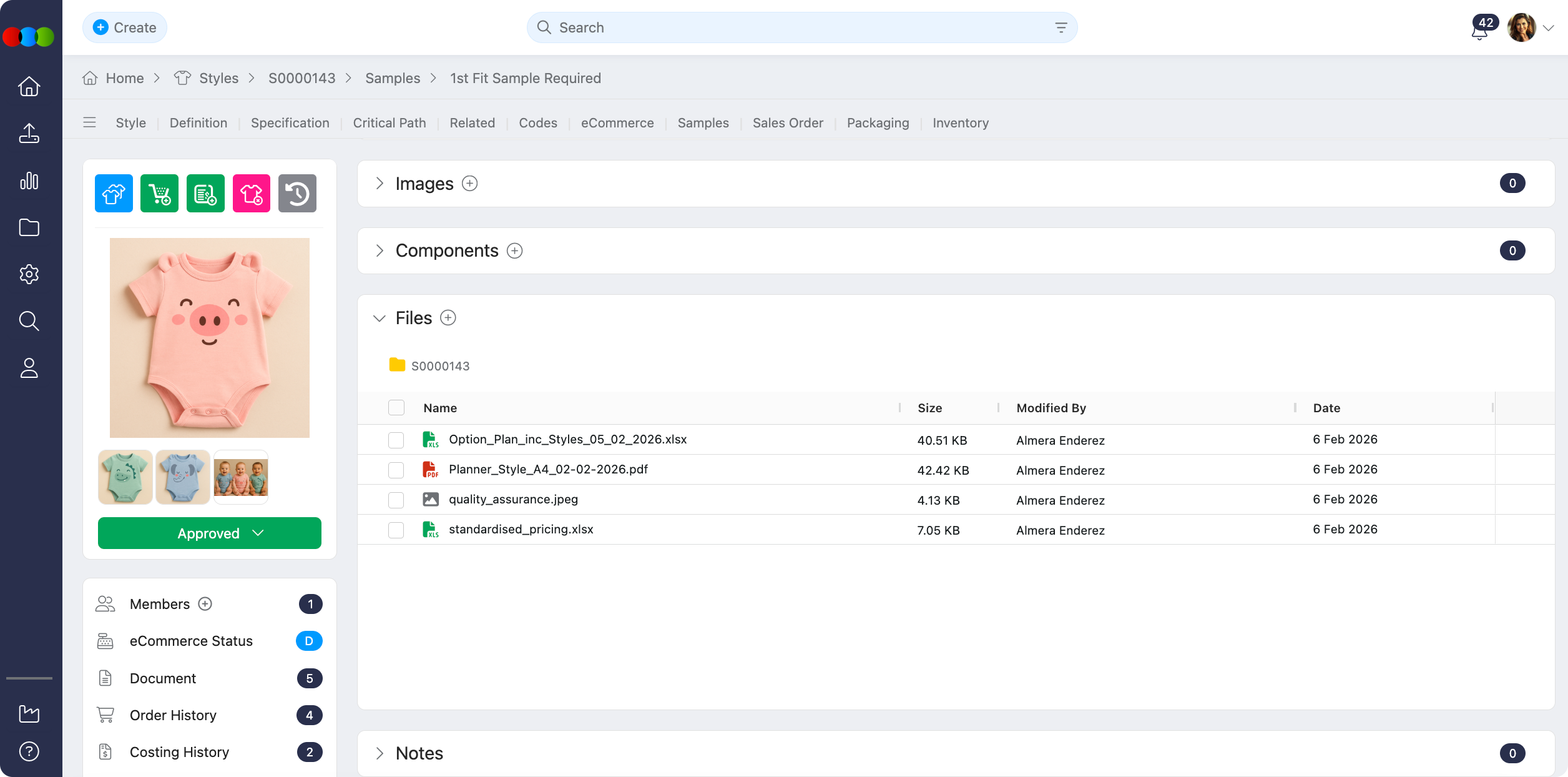This screenshot has height=777, width=1568.
Task: Click the blue style shirt icon button
Action: tap(114, 194)
